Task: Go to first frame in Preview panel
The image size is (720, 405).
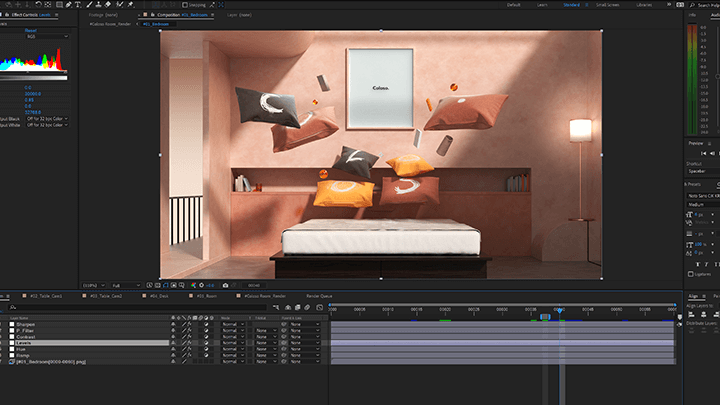Action: [x=703, y=153]
